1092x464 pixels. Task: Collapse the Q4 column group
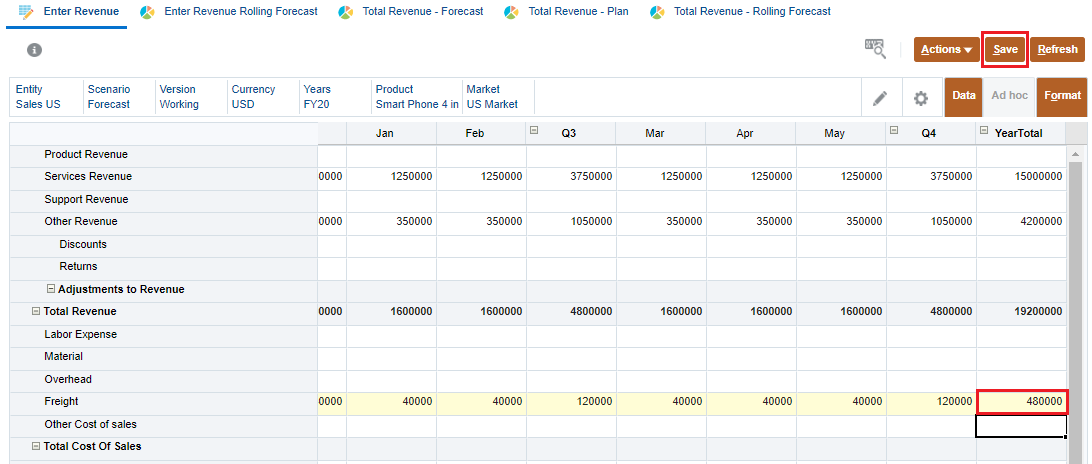[x=894, y=130]
